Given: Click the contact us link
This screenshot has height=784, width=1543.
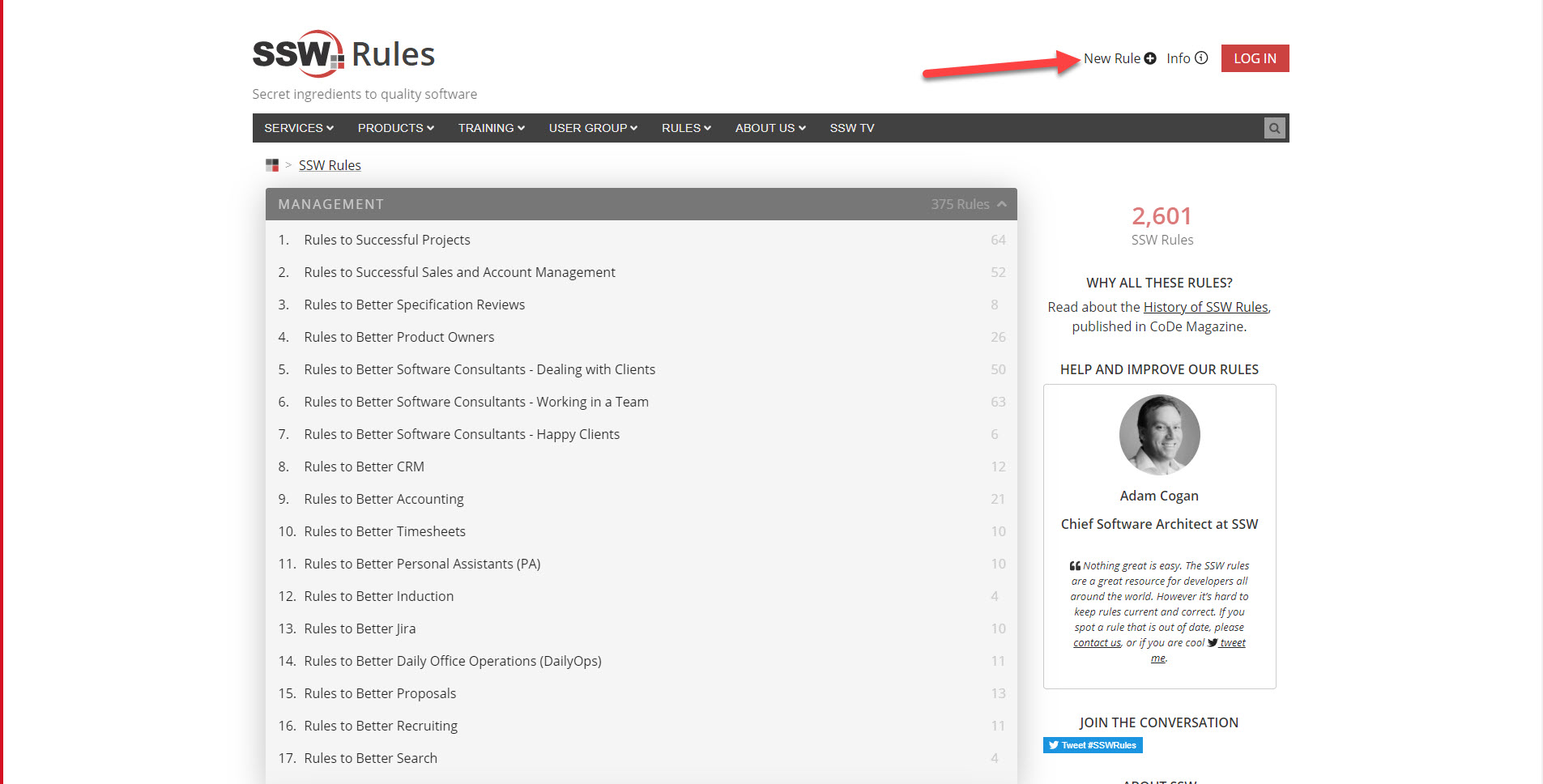Looking at the screenshot, I should click(1097, 643).
